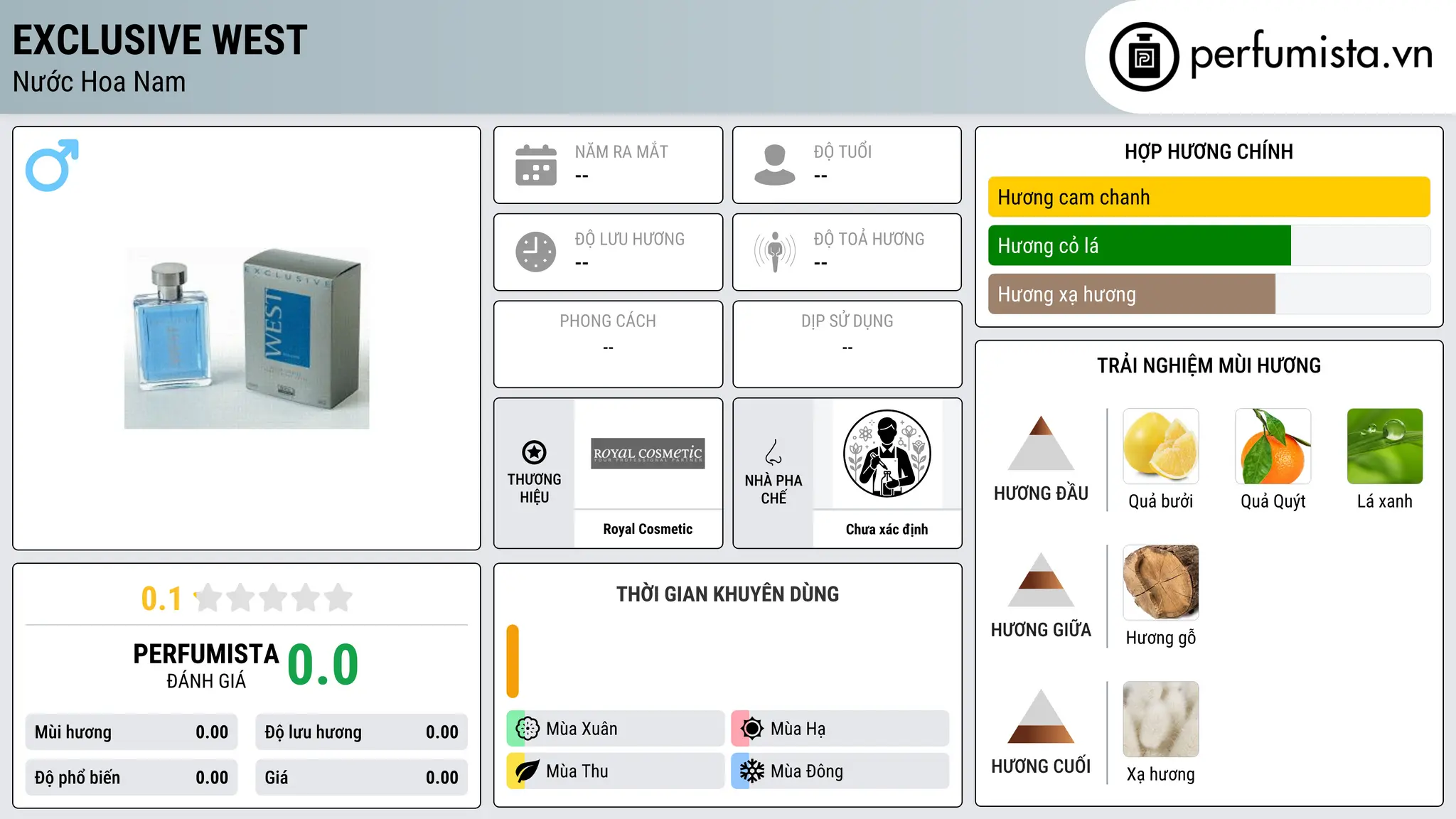This screenshot has height=819, width=1456.
Task: Click the green 0.0 Perfumista score
Action: [x=323, y=665]
